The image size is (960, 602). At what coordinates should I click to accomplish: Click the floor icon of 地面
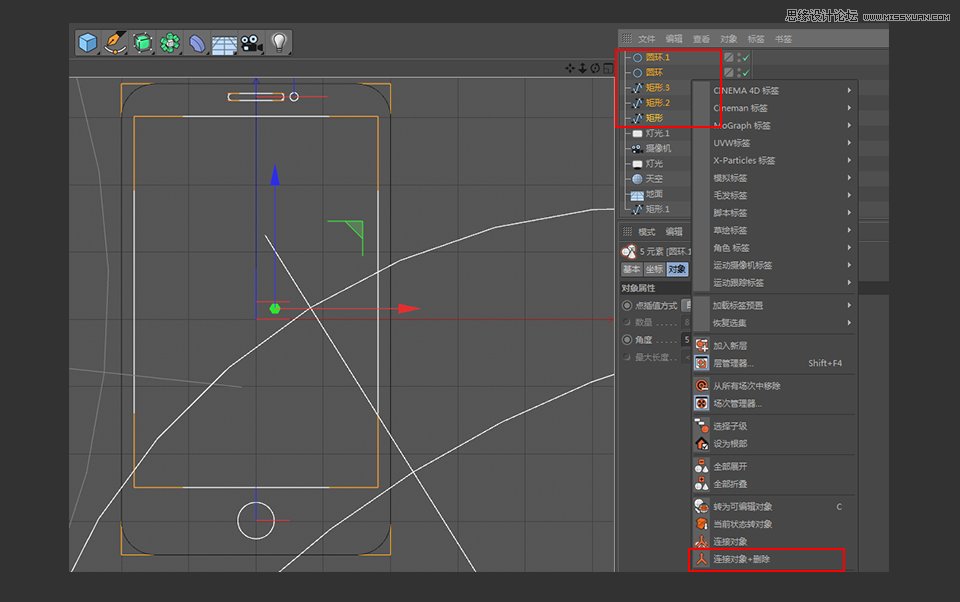coord(637,195)
